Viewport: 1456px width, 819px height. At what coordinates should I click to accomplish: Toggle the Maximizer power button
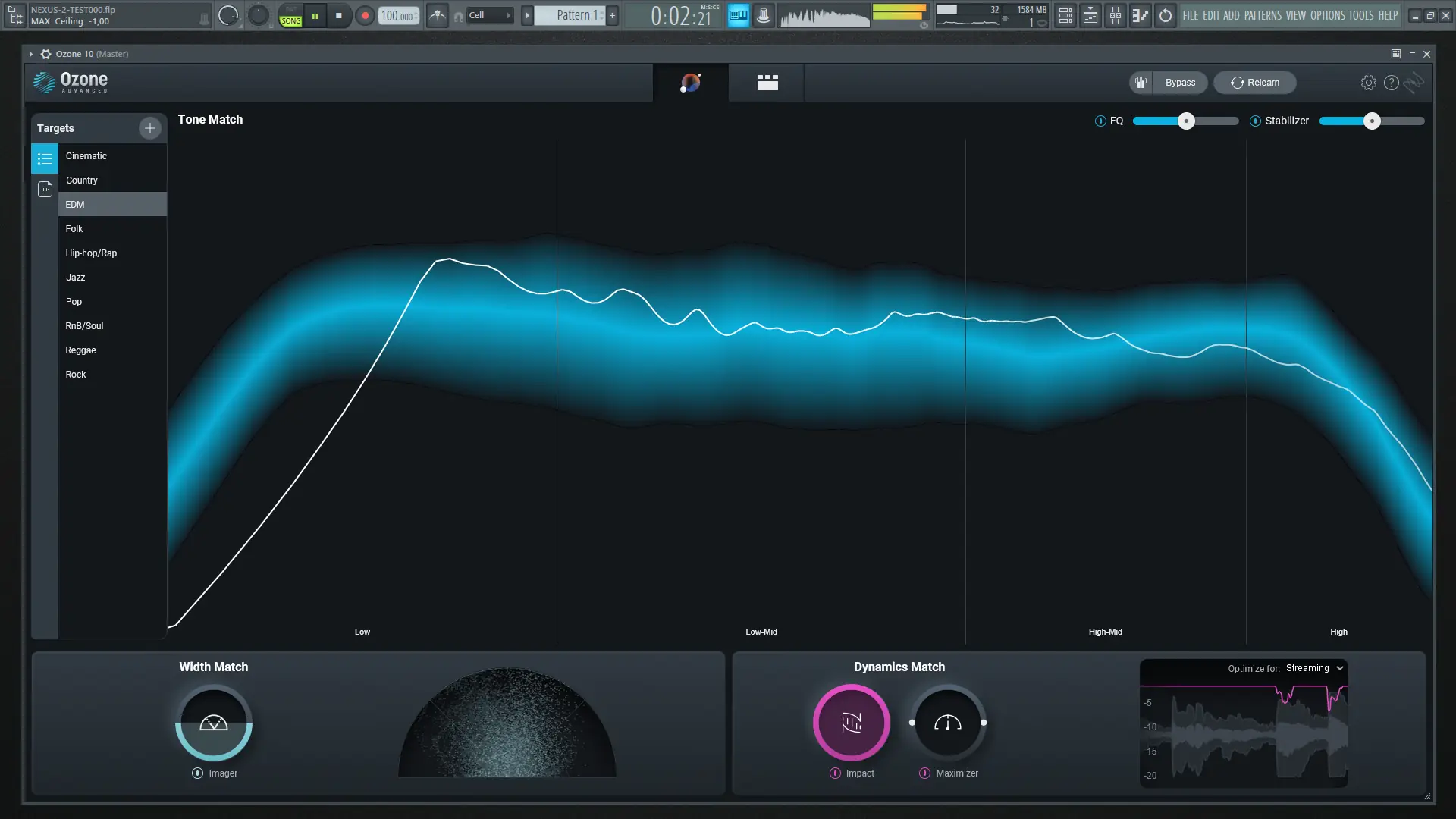924,773
